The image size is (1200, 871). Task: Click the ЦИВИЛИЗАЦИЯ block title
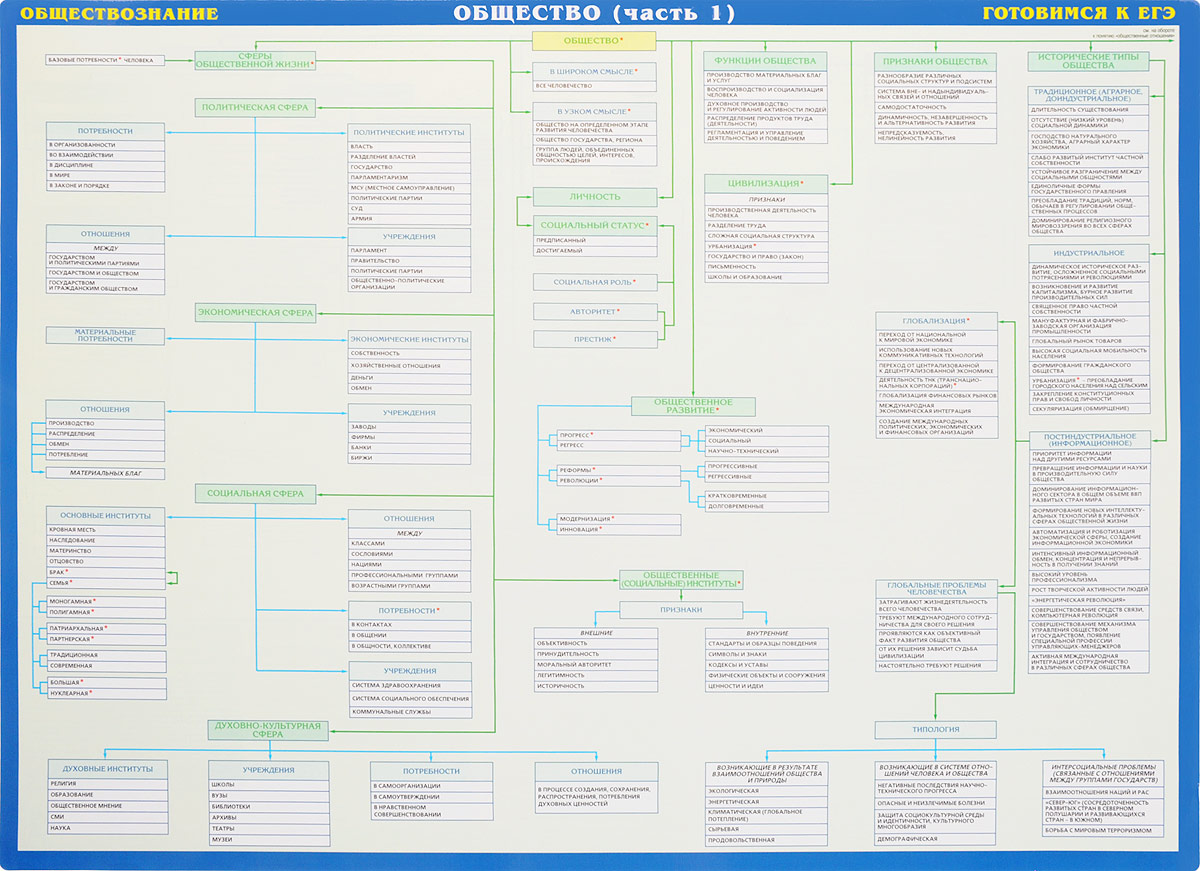click(x=766, y=184)
